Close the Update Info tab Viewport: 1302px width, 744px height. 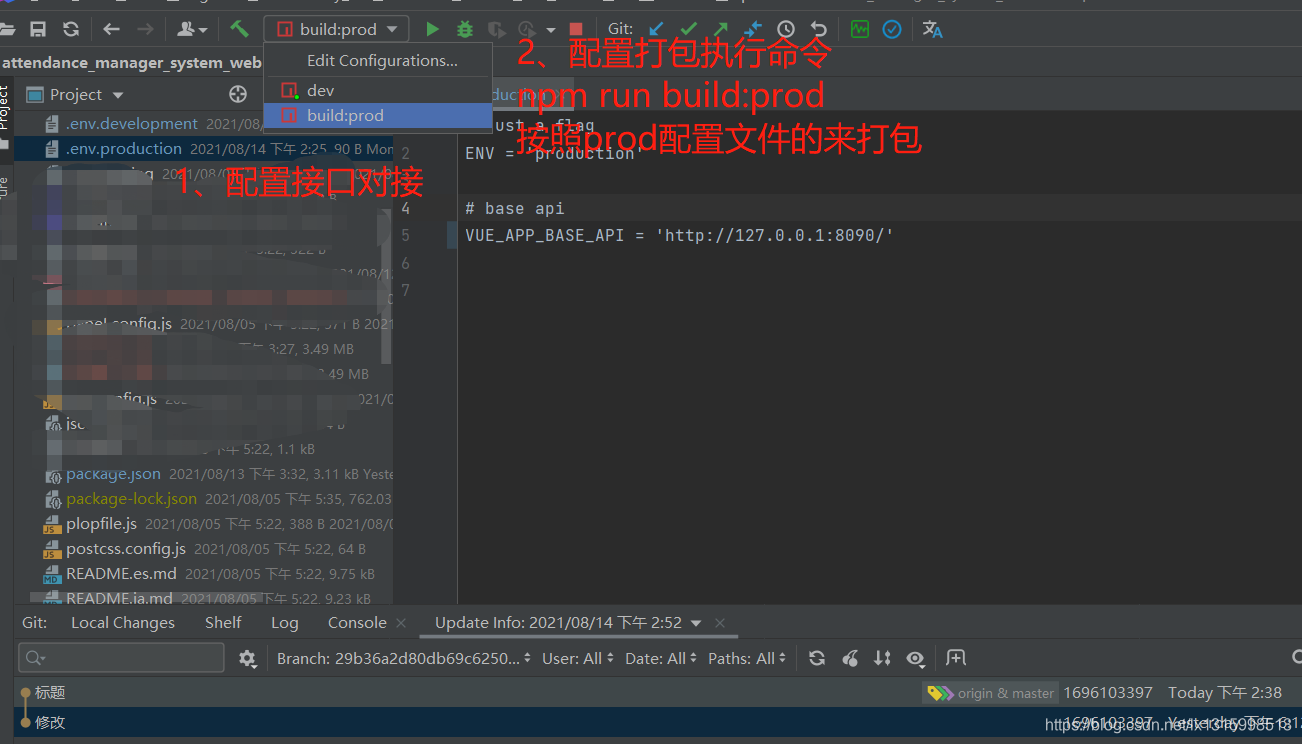pos(719,623)
